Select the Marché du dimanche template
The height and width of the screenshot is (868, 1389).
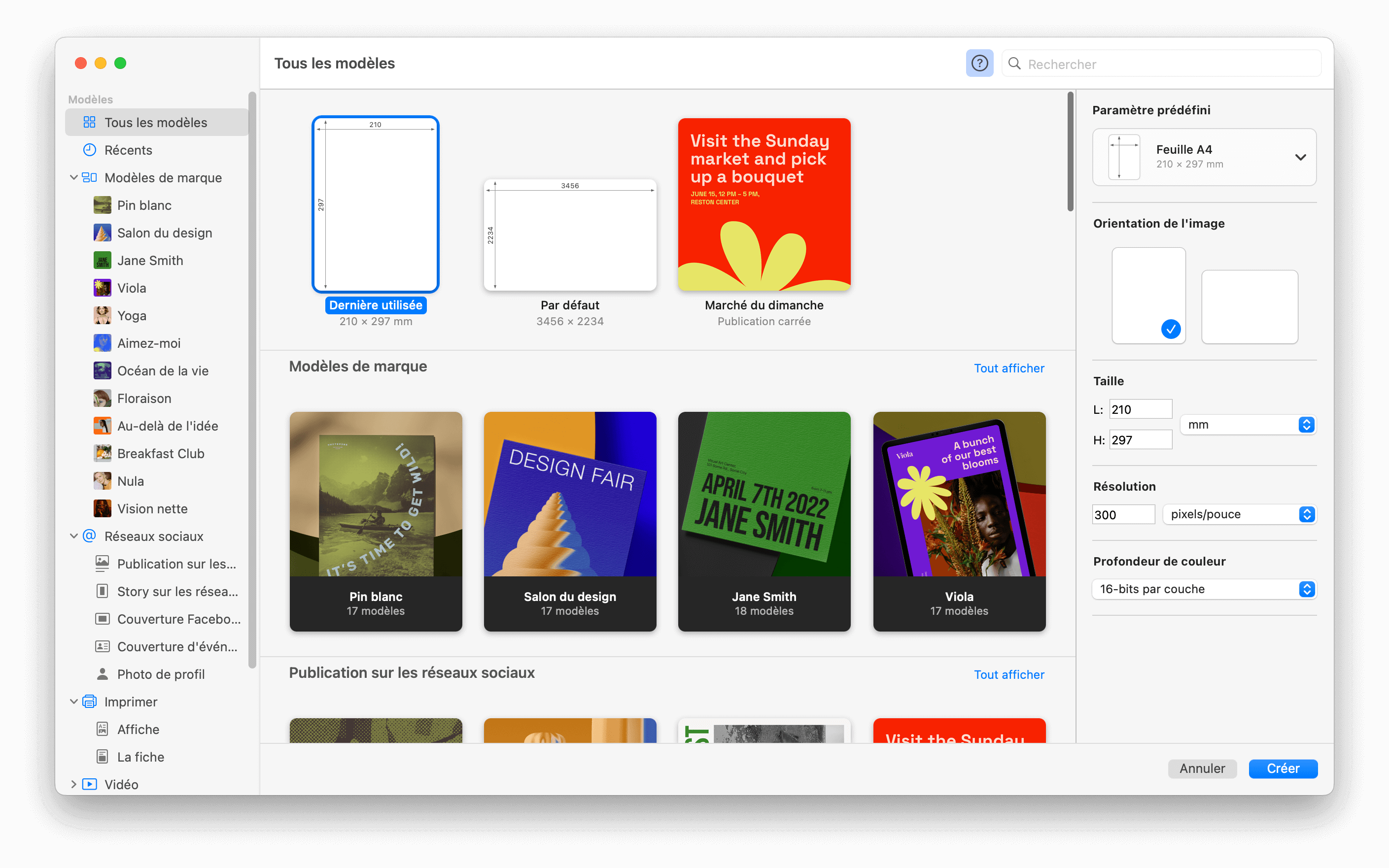764,204
